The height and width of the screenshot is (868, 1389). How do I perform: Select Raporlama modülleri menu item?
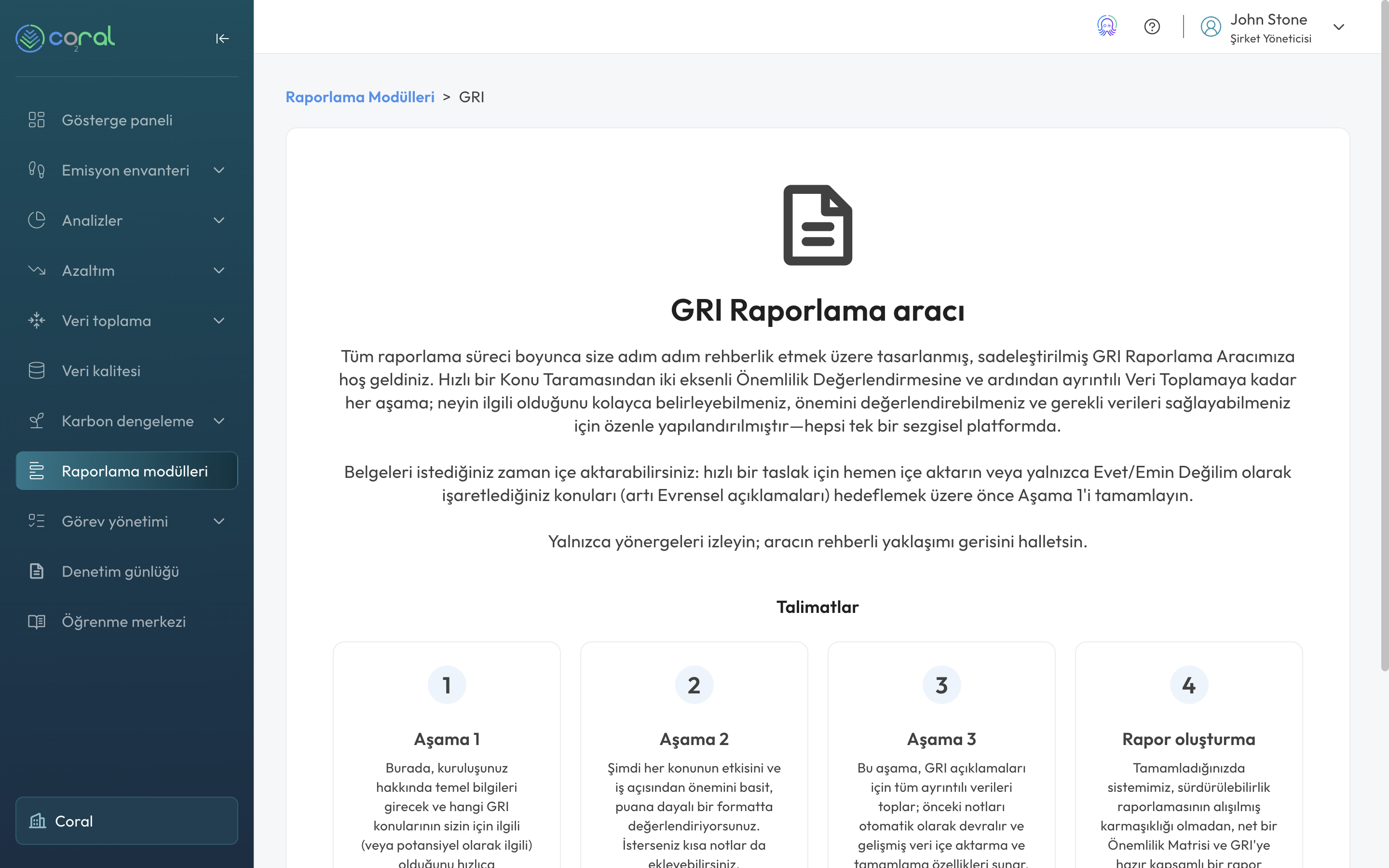click(126, 471)
